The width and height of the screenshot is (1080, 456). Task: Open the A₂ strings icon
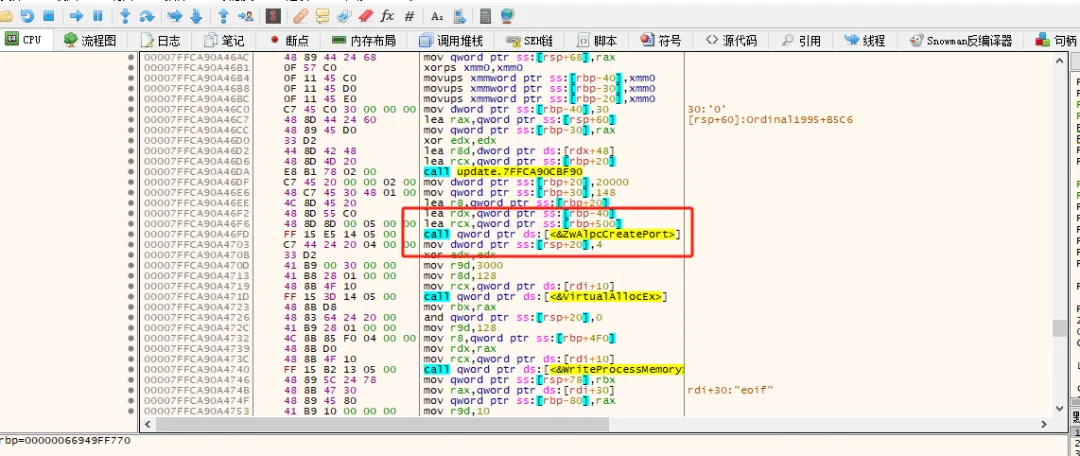pos(437,16)
